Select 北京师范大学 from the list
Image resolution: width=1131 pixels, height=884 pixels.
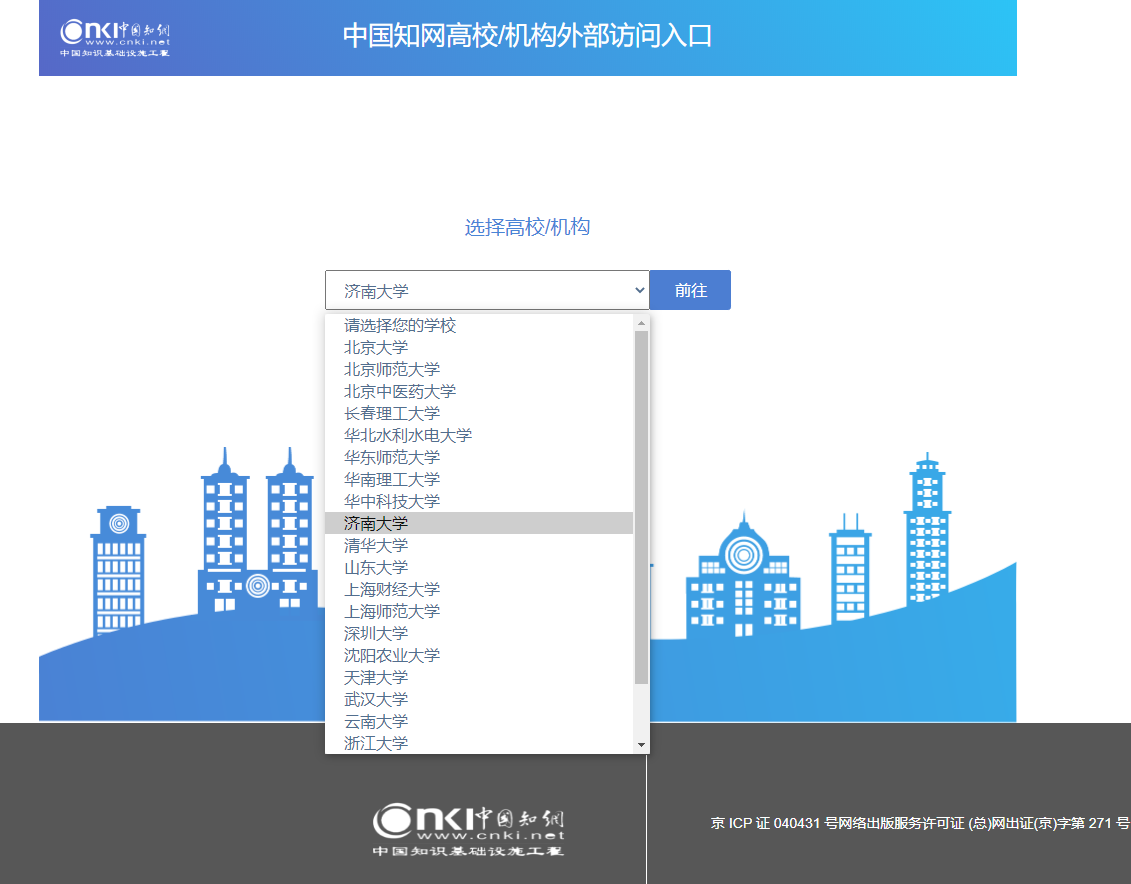tap(392, 369)
